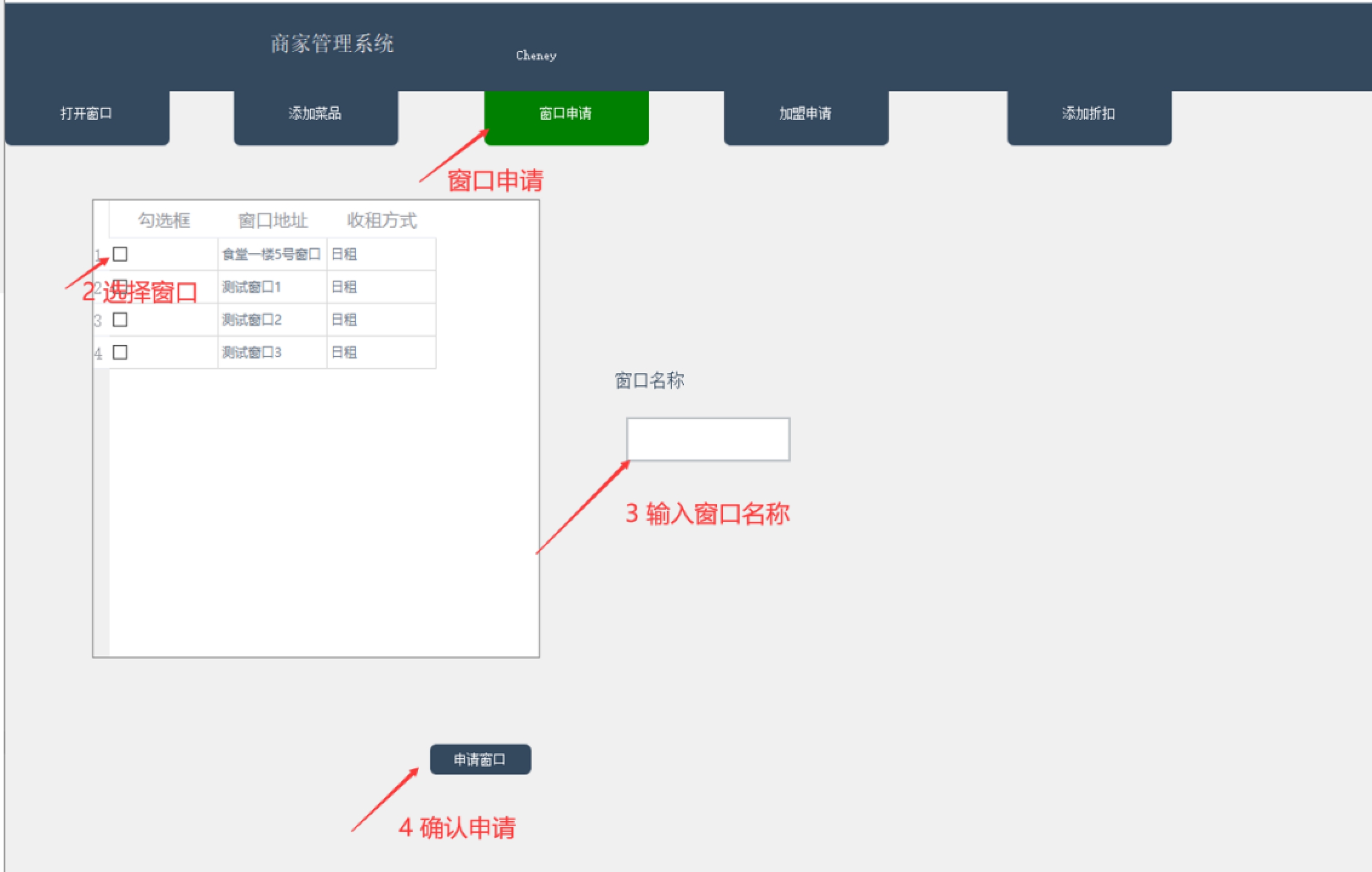Go to the 加盟申请 tab
1372x872 pixels.
click(x=805, y=114)
